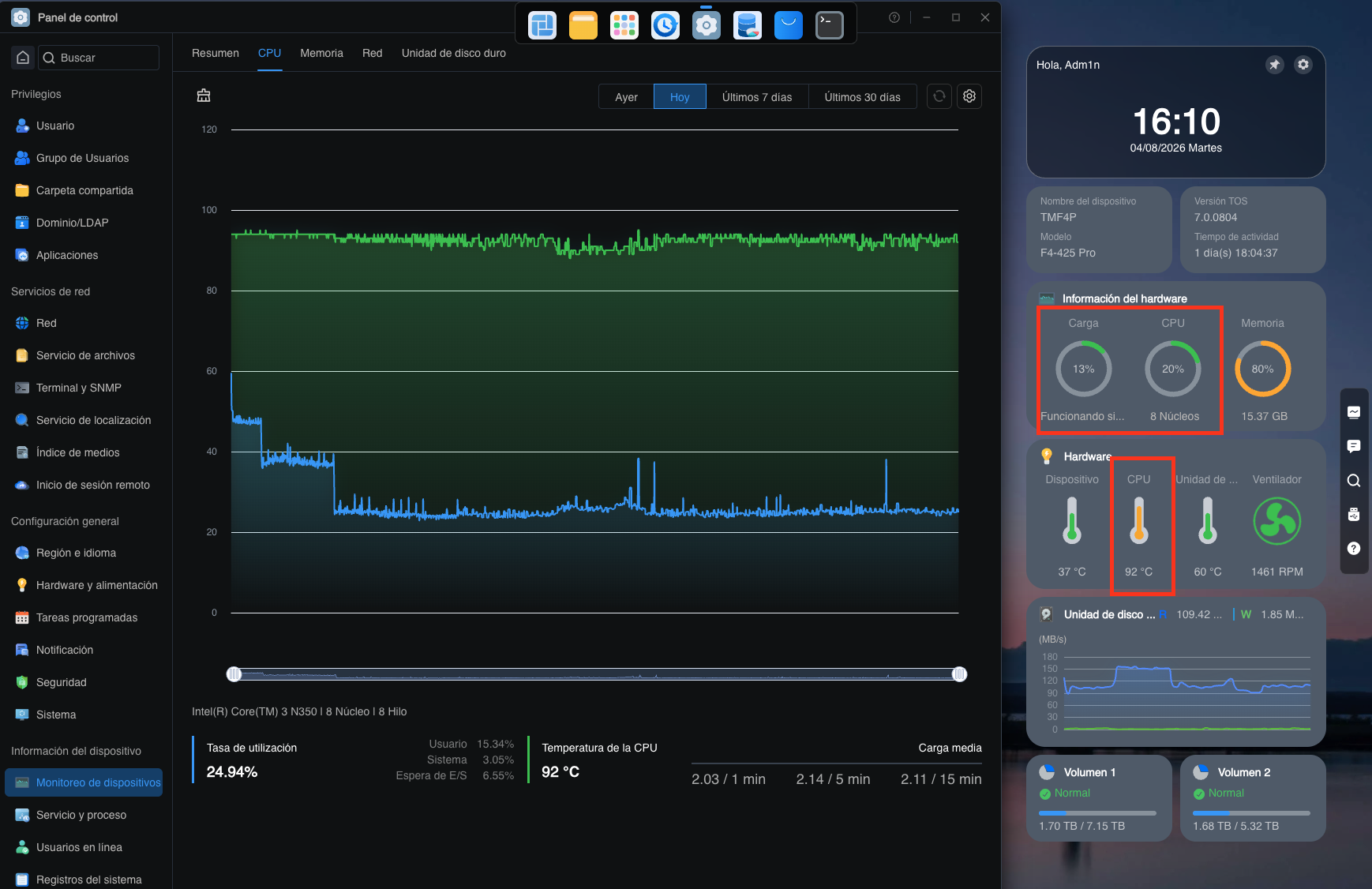Open the clock backup app in dock

[665, 25]
